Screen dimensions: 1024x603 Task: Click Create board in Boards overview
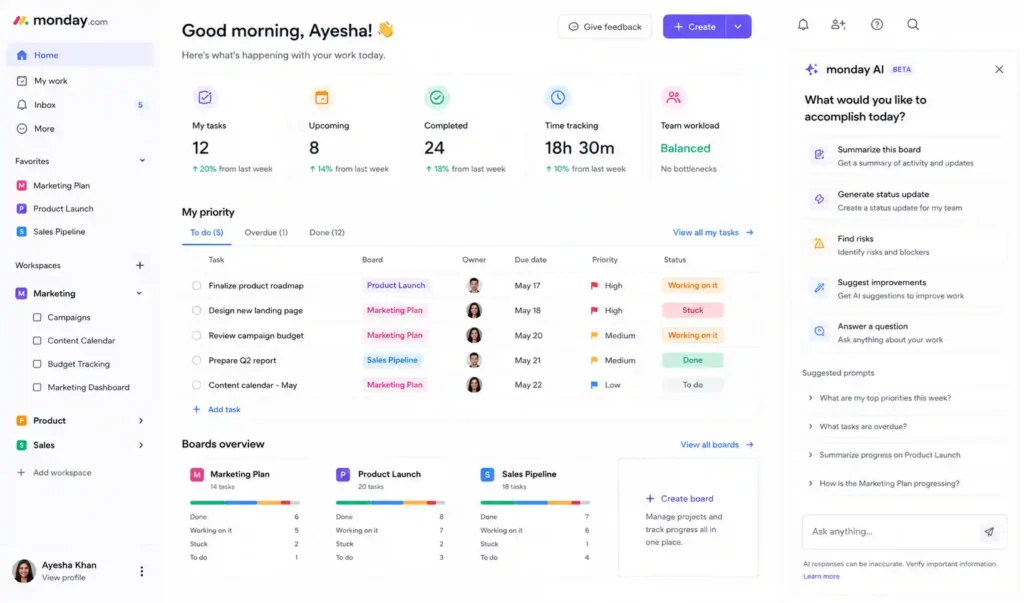tap(679, 499)
